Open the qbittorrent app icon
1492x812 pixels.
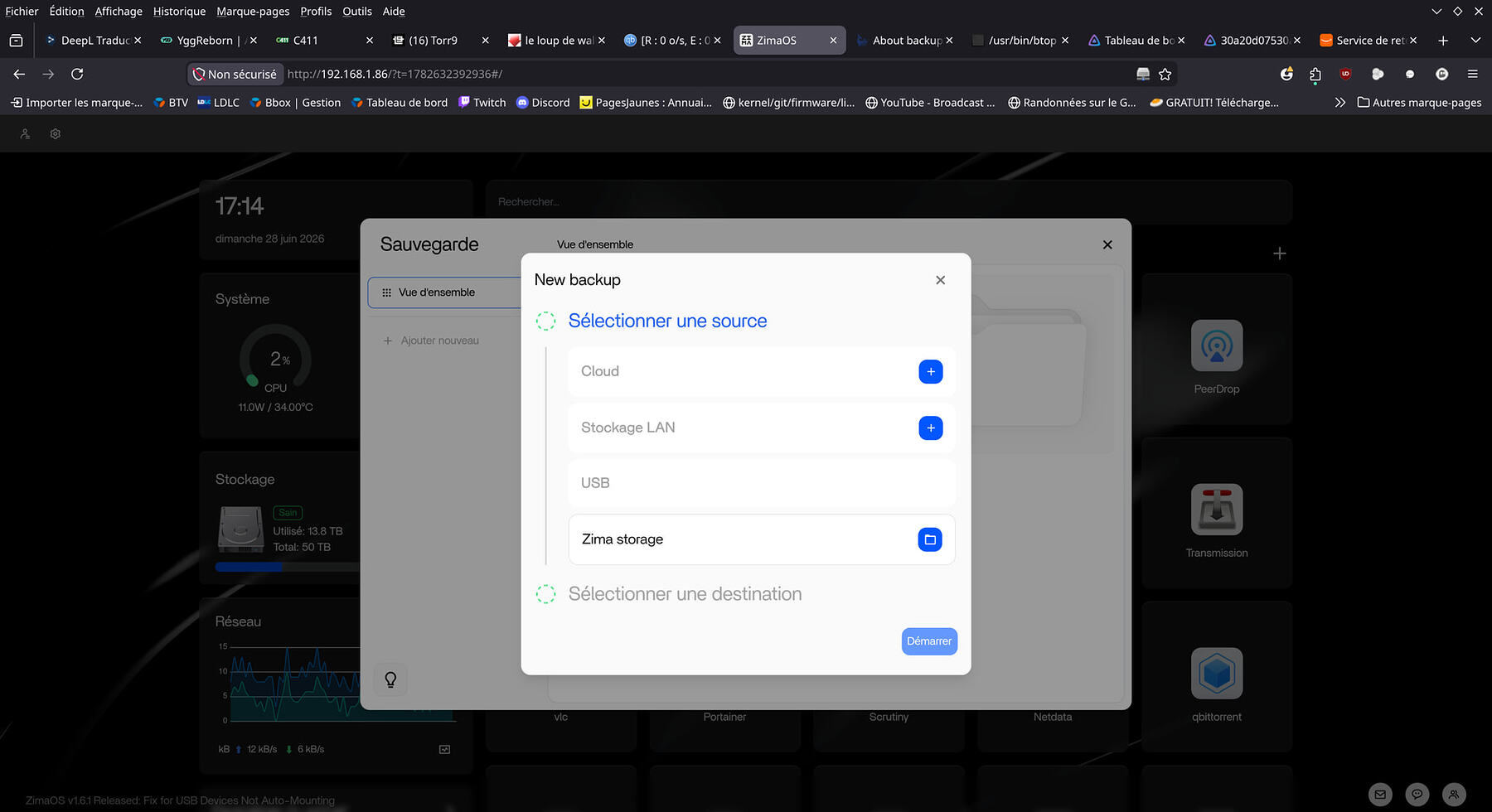[1216, 674]
